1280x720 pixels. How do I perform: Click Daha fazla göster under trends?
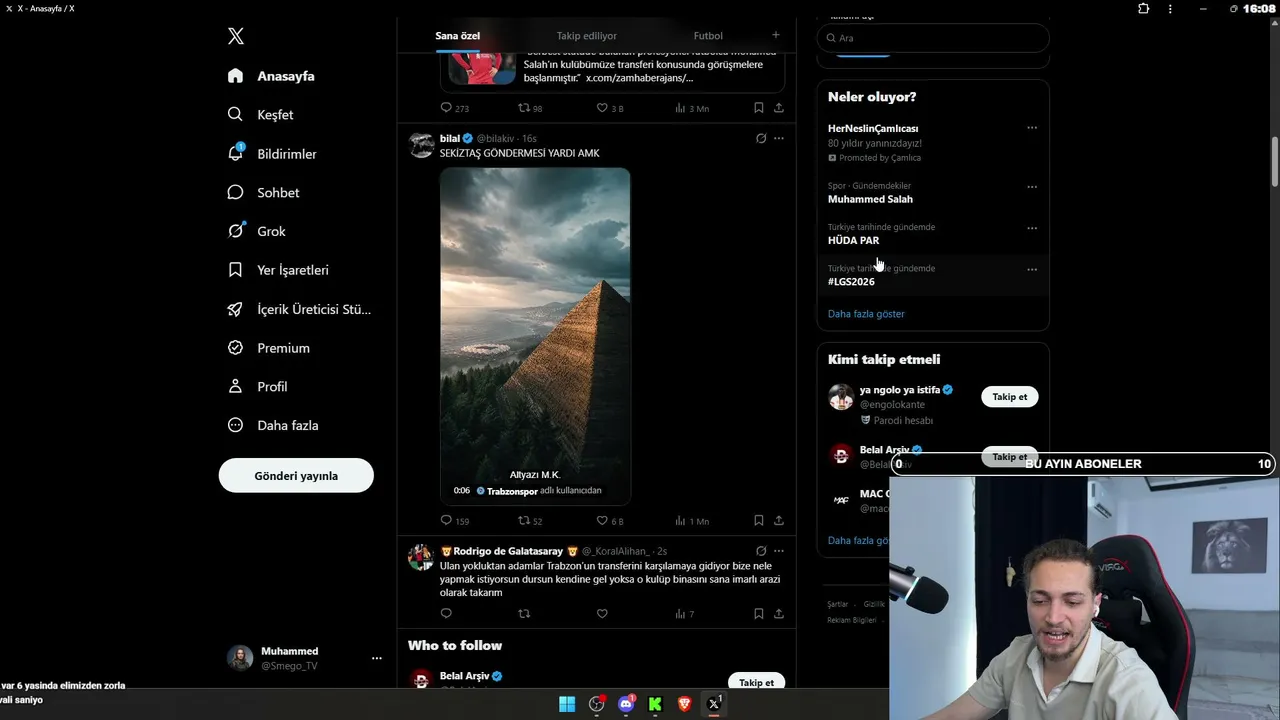(866, 314)
